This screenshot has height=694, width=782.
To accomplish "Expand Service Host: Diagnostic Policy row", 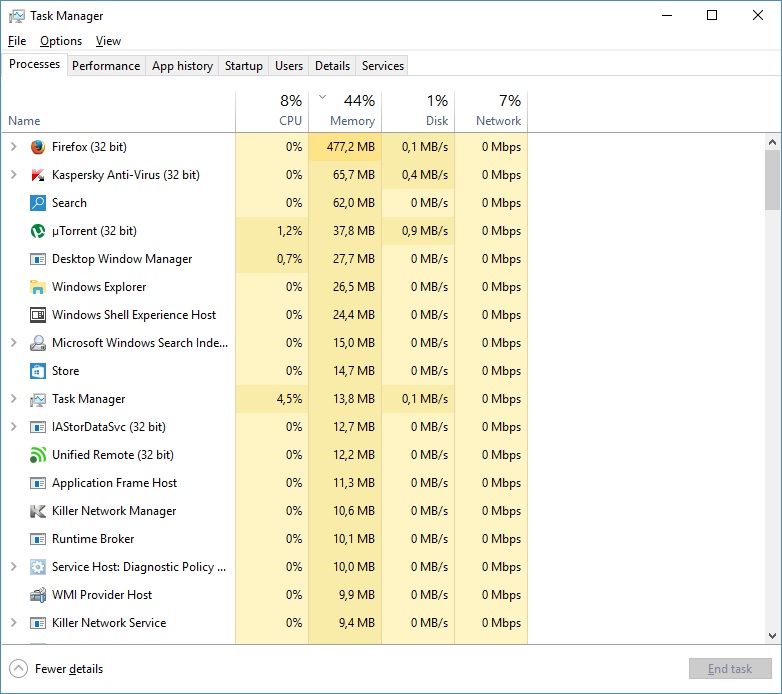I will point(14,567).
